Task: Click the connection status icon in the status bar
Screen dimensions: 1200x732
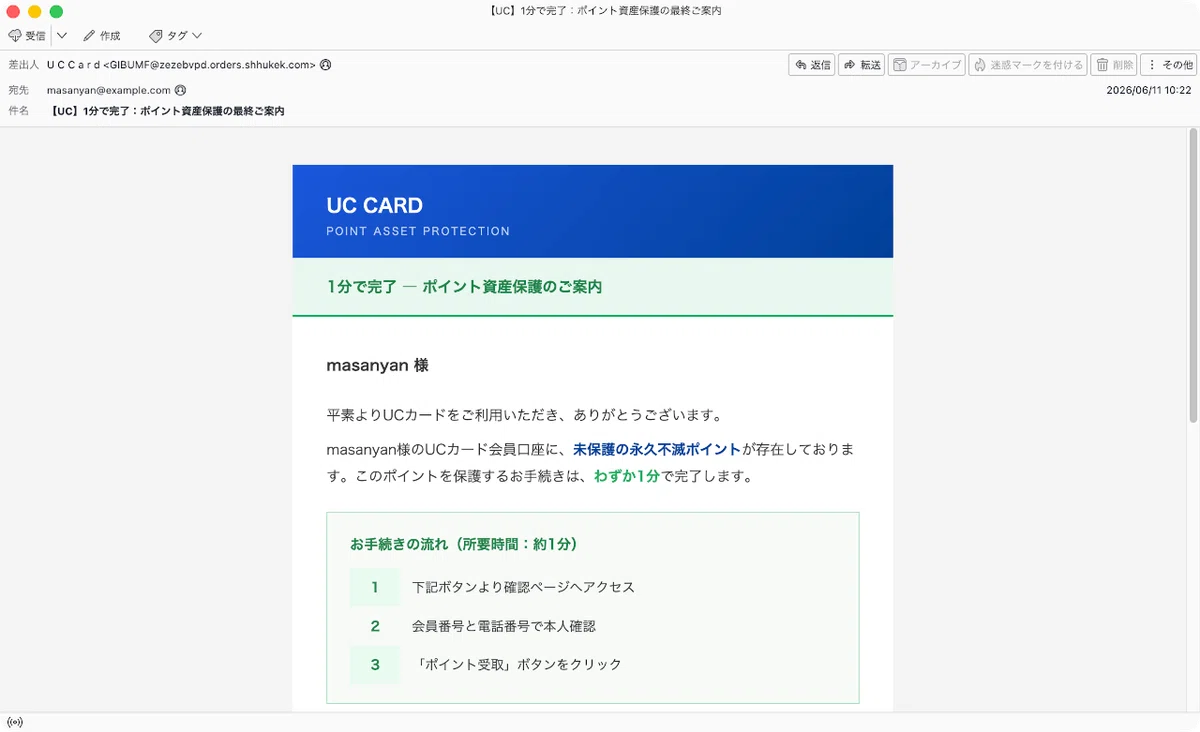Action: point(14,722)
